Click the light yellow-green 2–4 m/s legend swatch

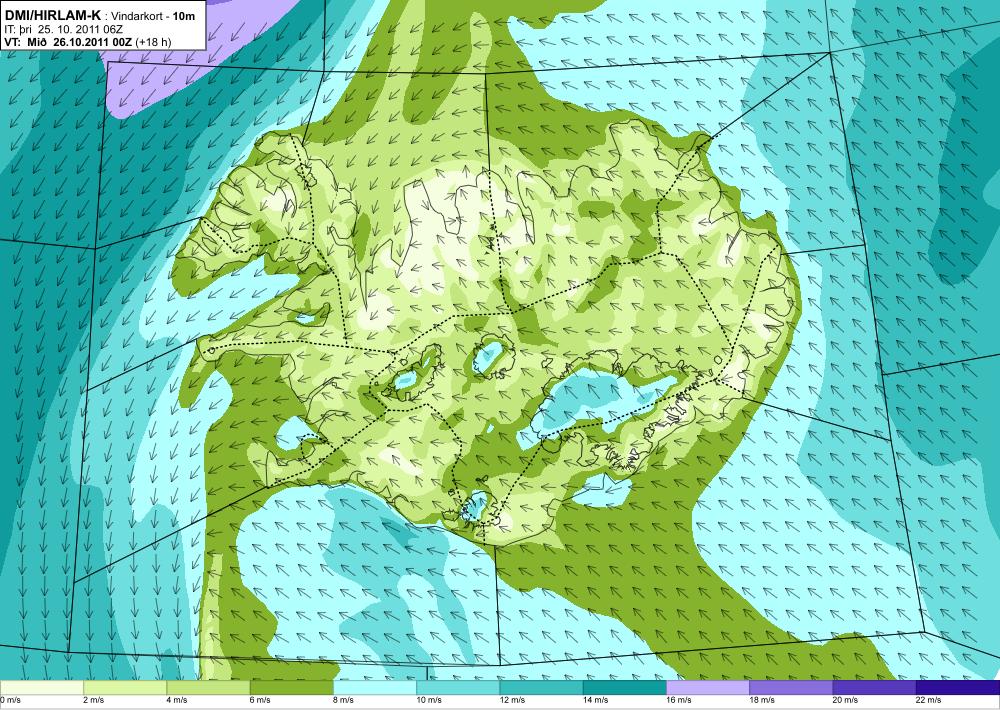[125, 688]
